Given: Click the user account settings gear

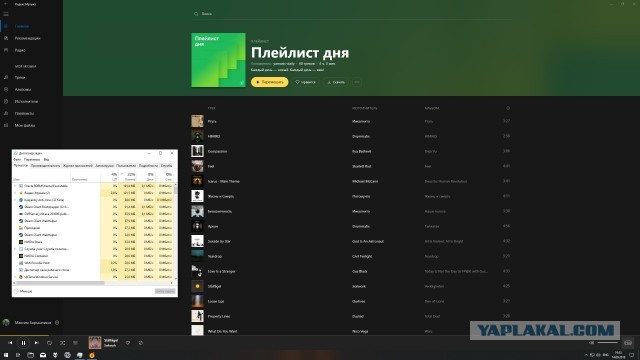Looking at the screenshot, I should (x=57, y=322).
